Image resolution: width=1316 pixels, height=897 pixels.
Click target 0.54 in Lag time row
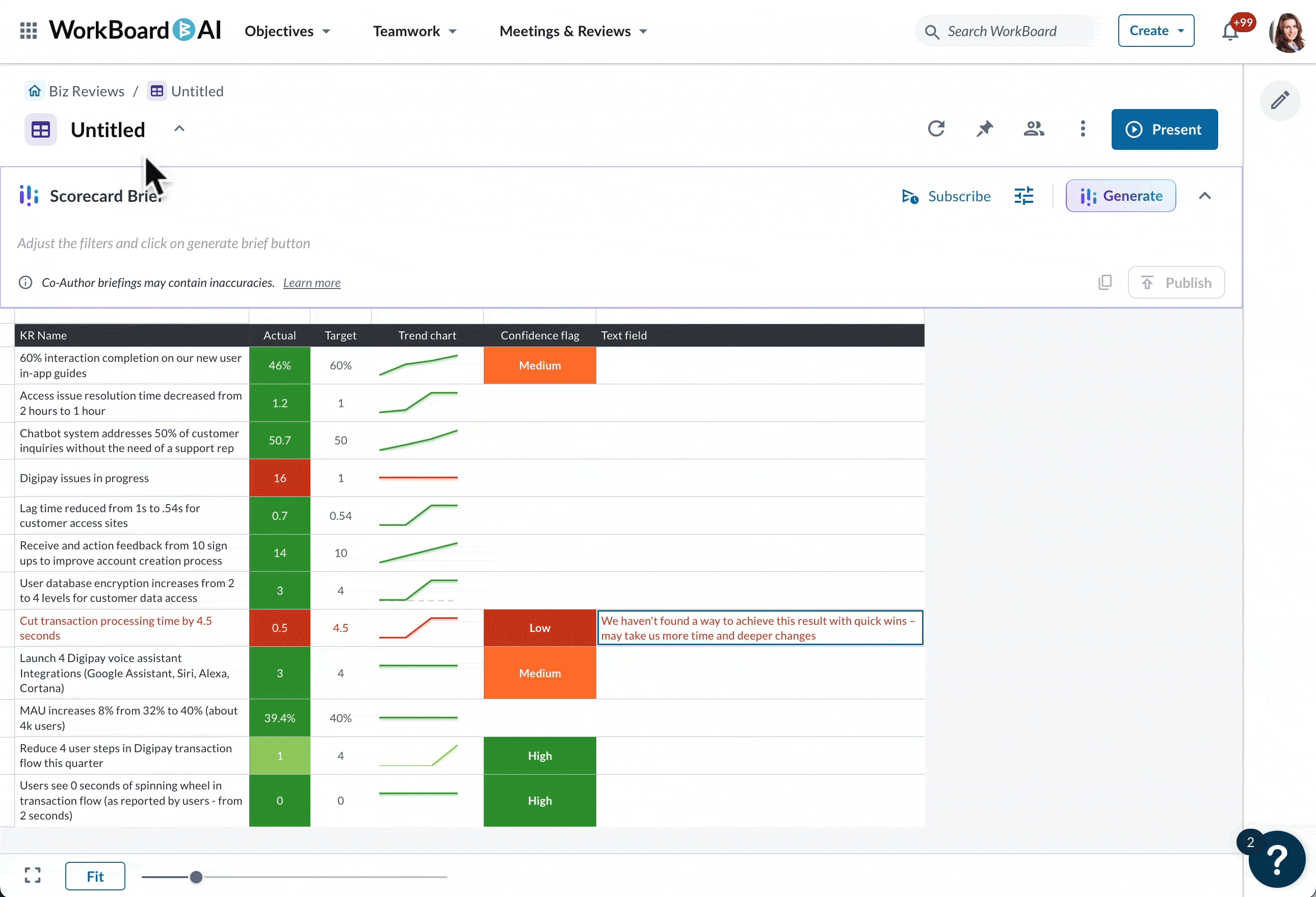[340, 516]
